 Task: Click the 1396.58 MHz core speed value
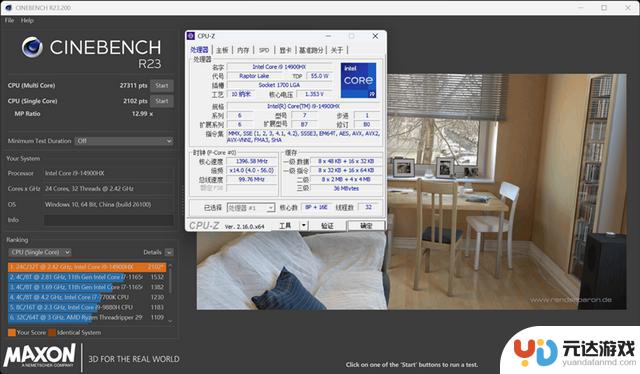click(x=251, y=161)
